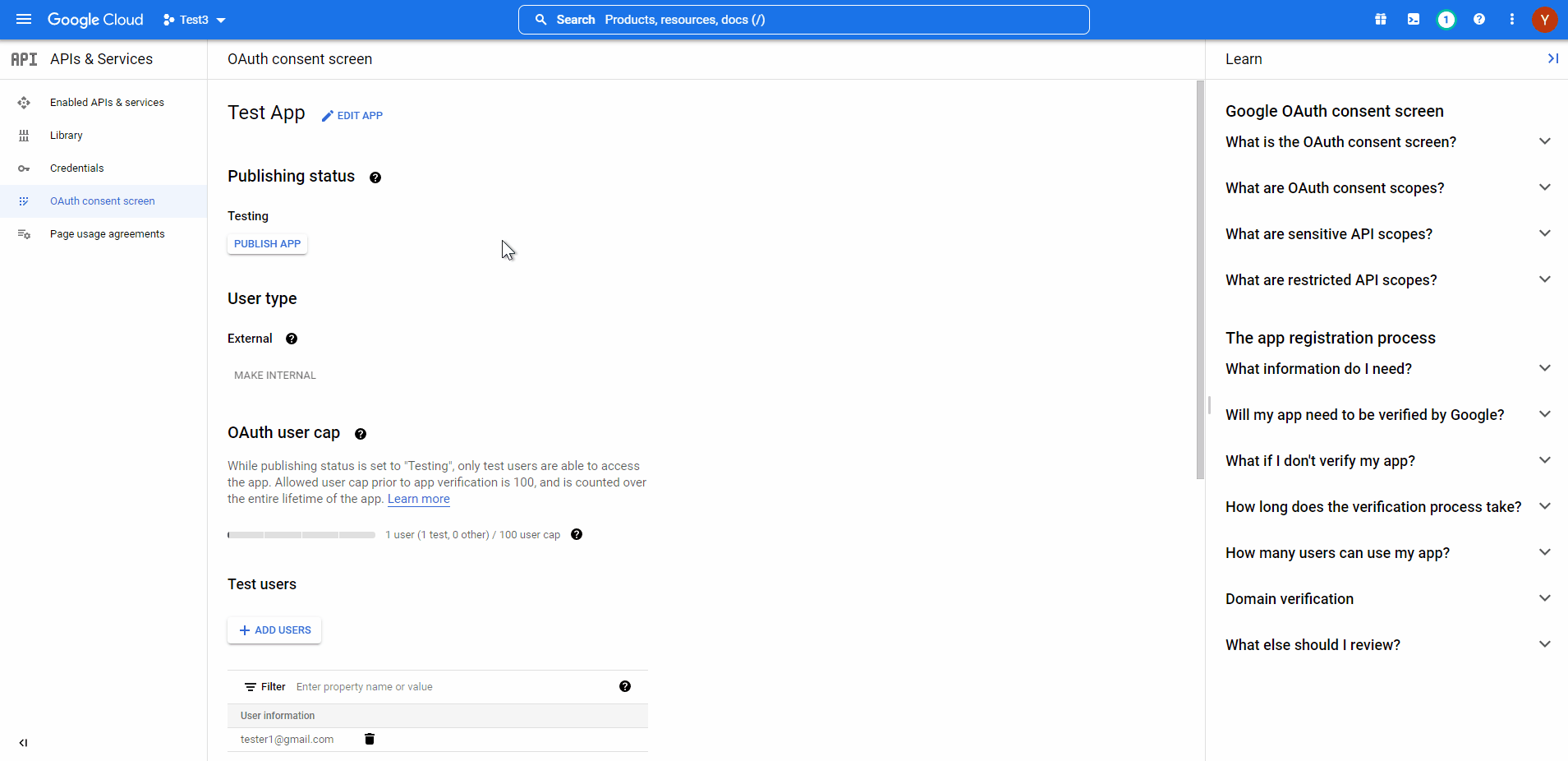Open the notifications badge showing 1

pos(1446,19)
